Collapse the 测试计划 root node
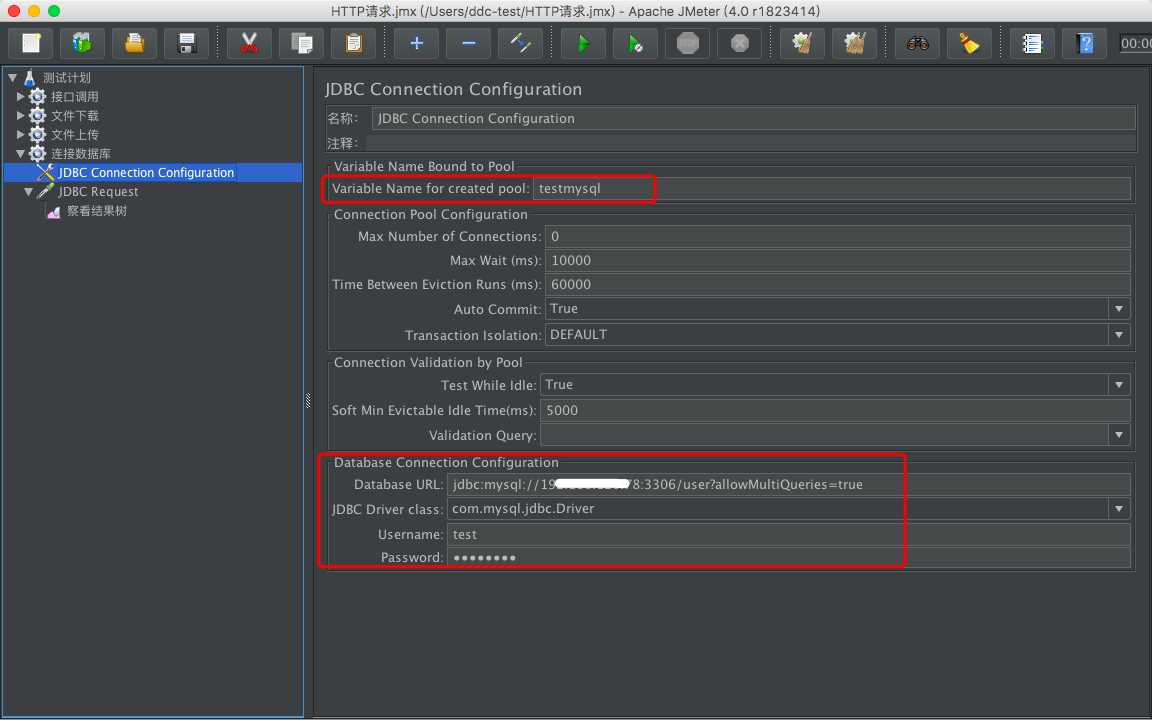 12,77
